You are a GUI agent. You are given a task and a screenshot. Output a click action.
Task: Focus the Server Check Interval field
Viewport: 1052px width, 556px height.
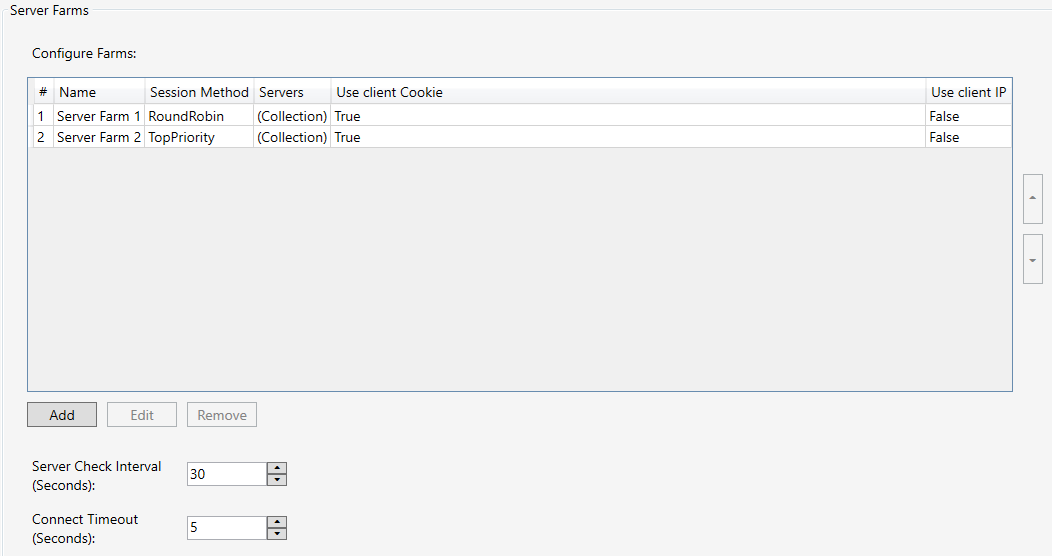pyautogui.click(x=227, y=474)
